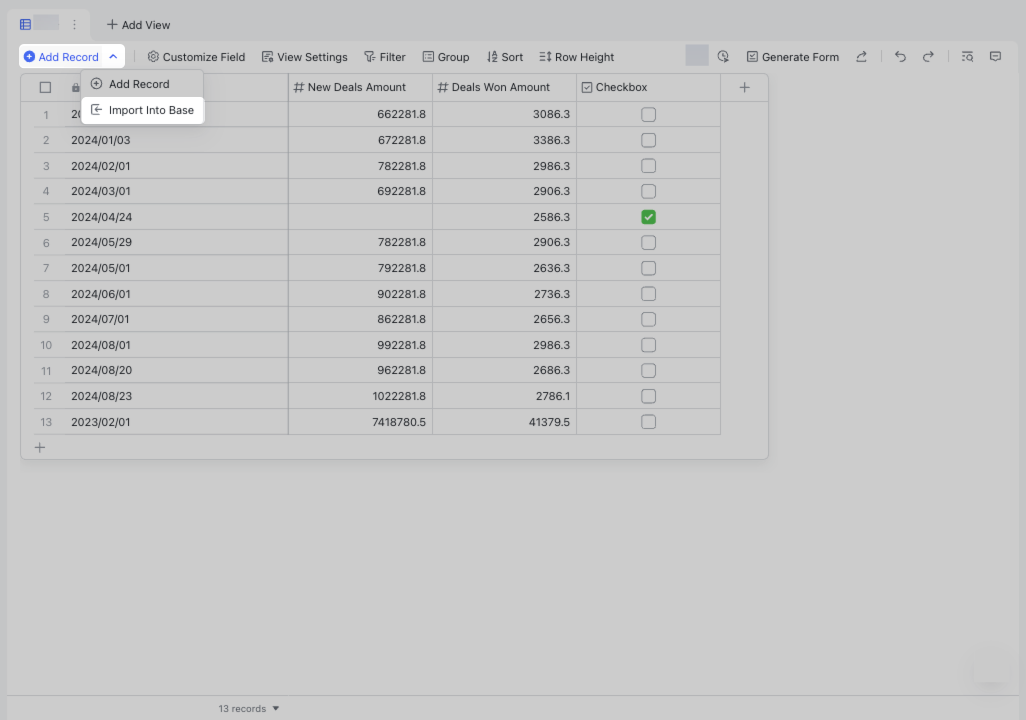Click the Deals Won Amount column header
Screen dimensions: 1026x720
coord(504,87)
